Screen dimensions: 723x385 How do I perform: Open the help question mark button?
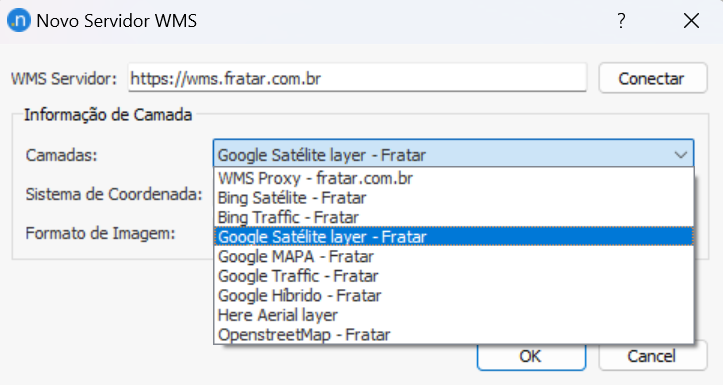[621, 21]
